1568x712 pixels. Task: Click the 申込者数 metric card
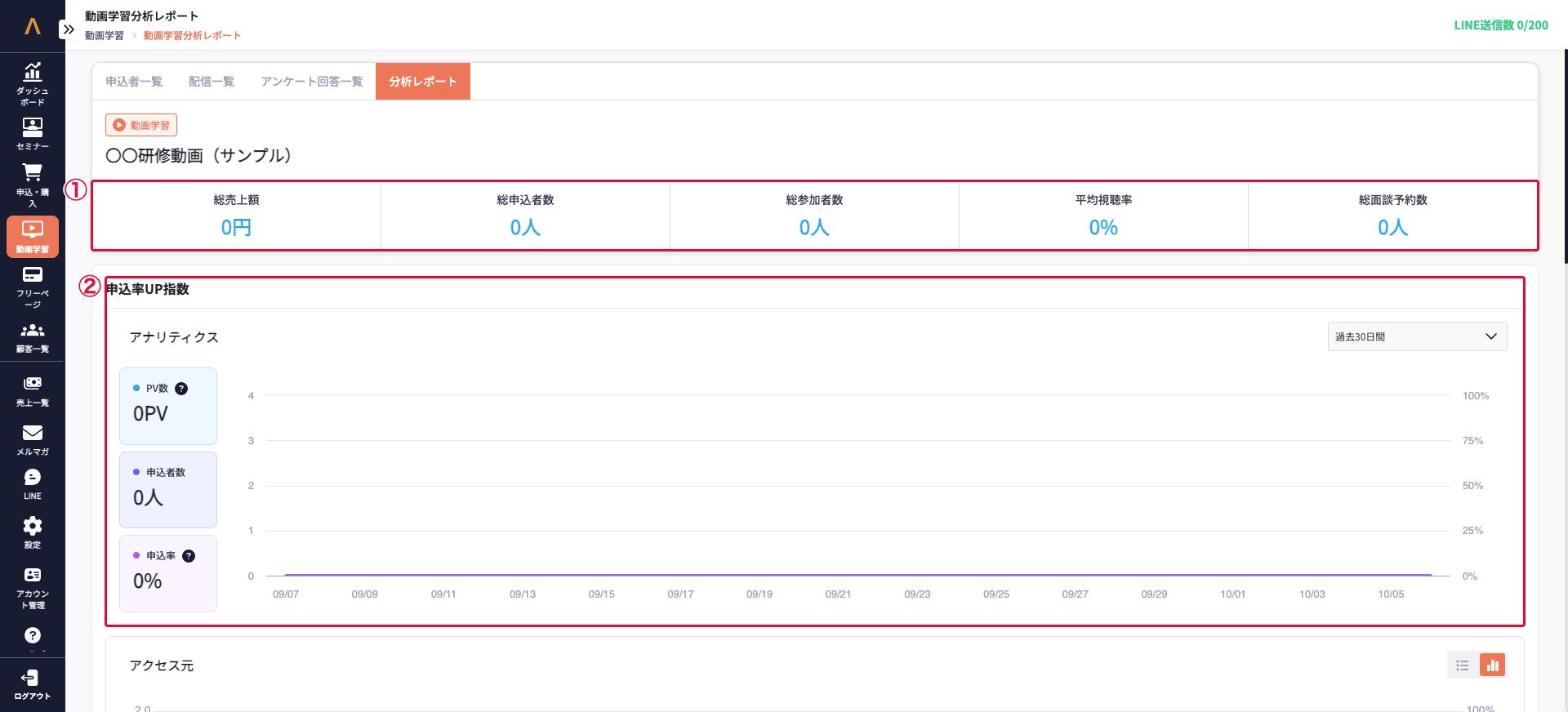coord(168,490)
